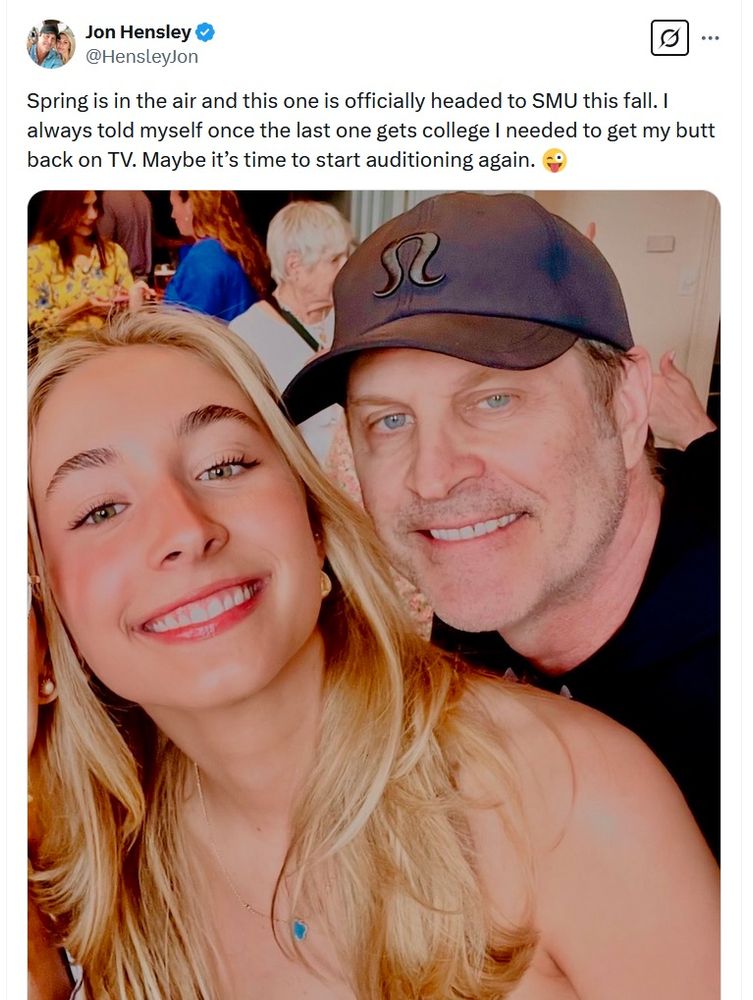753x1000 pixels.
Task: Open the Jon Hensley display name link
Action: coord(138,32)
